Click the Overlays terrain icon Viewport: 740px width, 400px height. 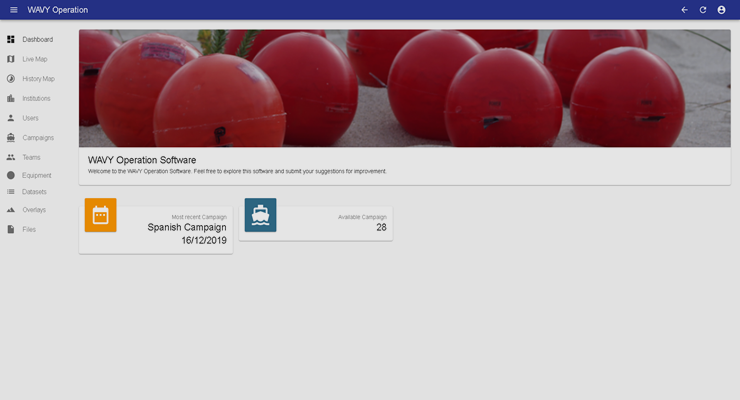[11, 210]
